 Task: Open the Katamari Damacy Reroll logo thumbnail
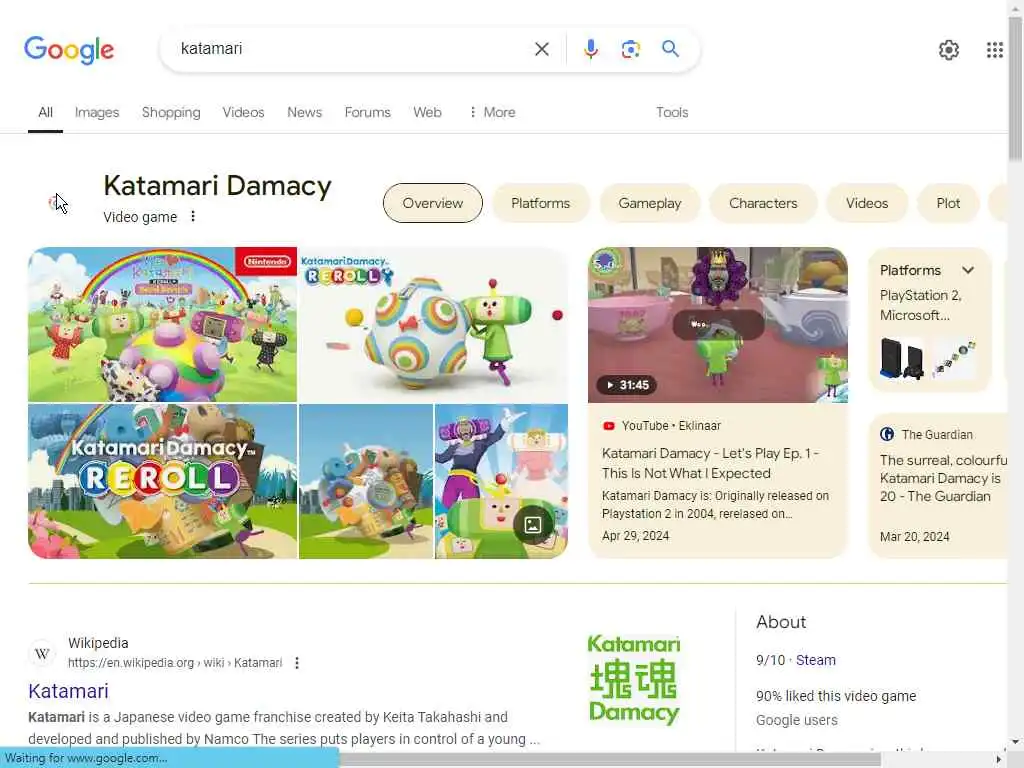coord(162,481)
